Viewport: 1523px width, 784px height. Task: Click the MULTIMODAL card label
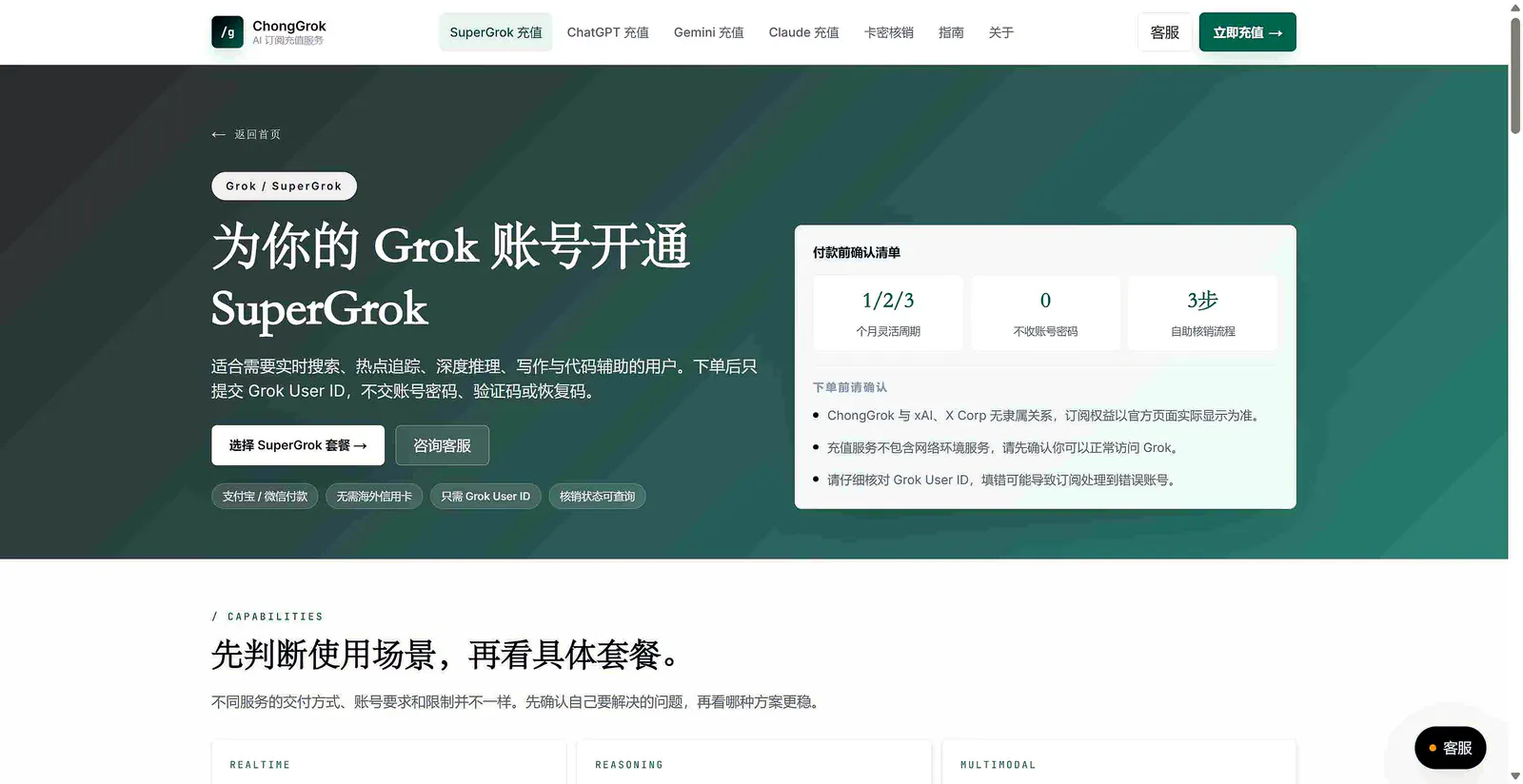(x=999, y=765)
